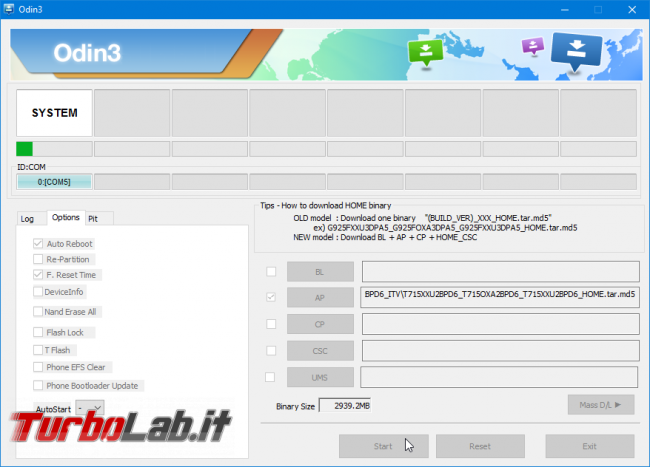Enable the Nand Erase All checkbox

click(38, 312)
